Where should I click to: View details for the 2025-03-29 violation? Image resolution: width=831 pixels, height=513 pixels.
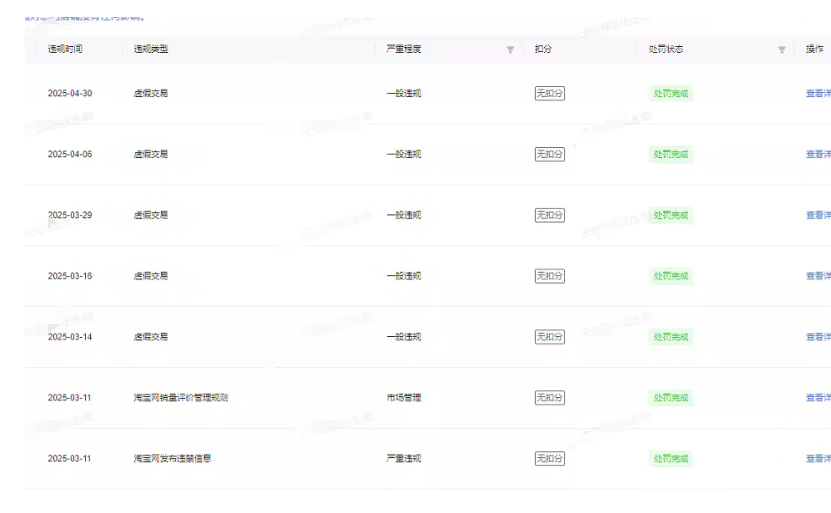817,215
